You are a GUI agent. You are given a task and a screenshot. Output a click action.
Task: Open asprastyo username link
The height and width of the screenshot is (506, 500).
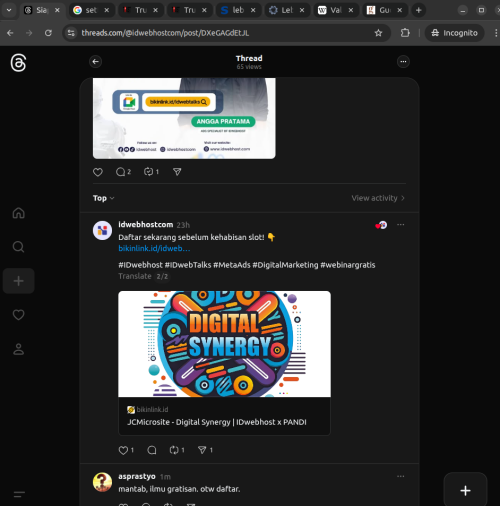137,476
